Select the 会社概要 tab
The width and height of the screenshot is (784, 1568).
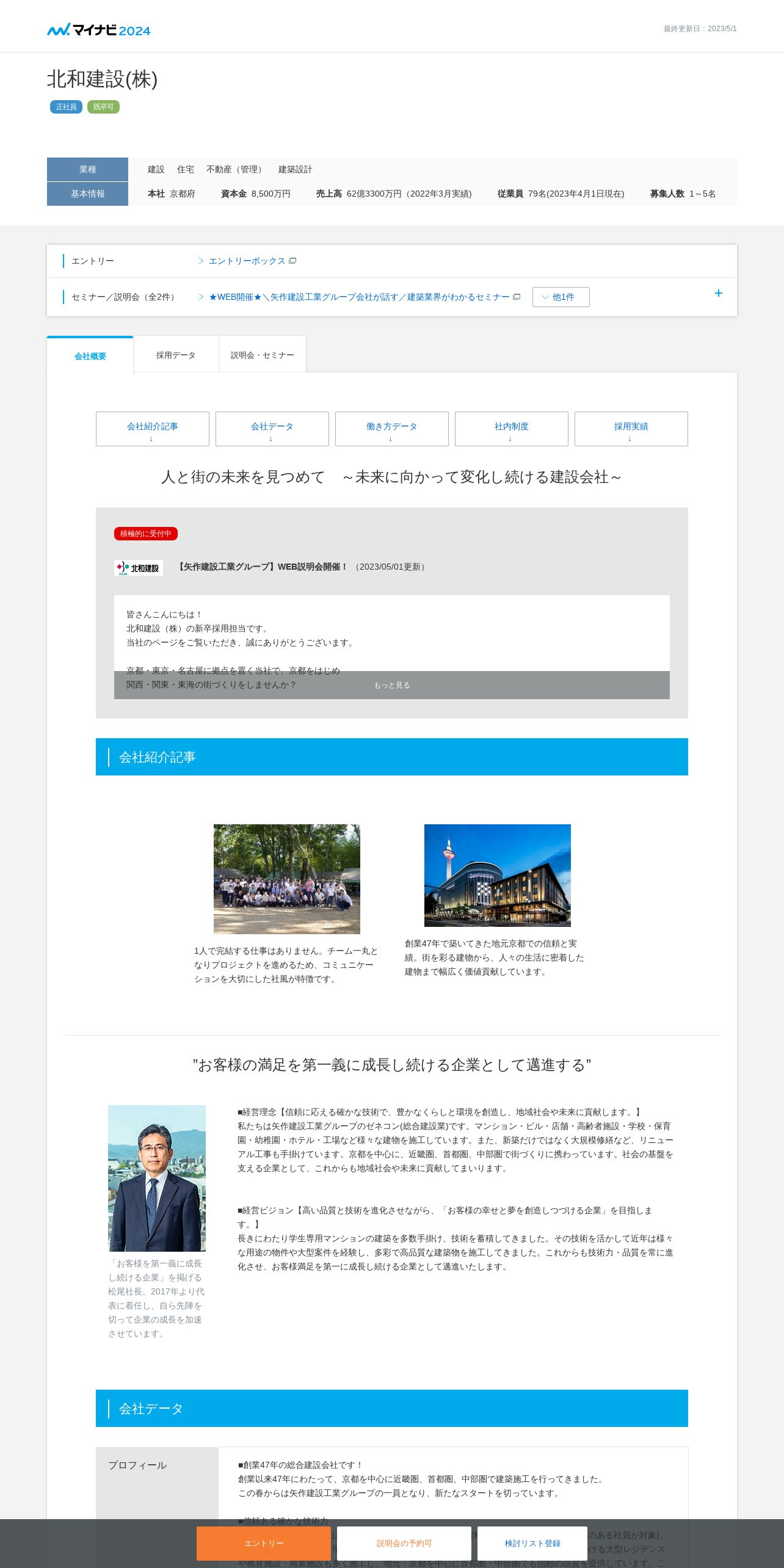pos(90,355)
